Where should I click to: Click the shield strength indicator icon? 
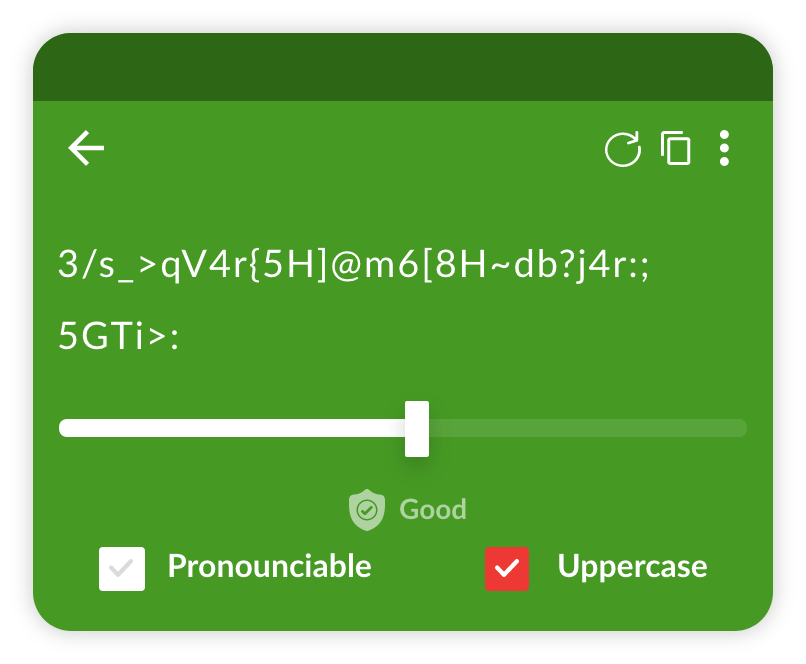(367, 510)
